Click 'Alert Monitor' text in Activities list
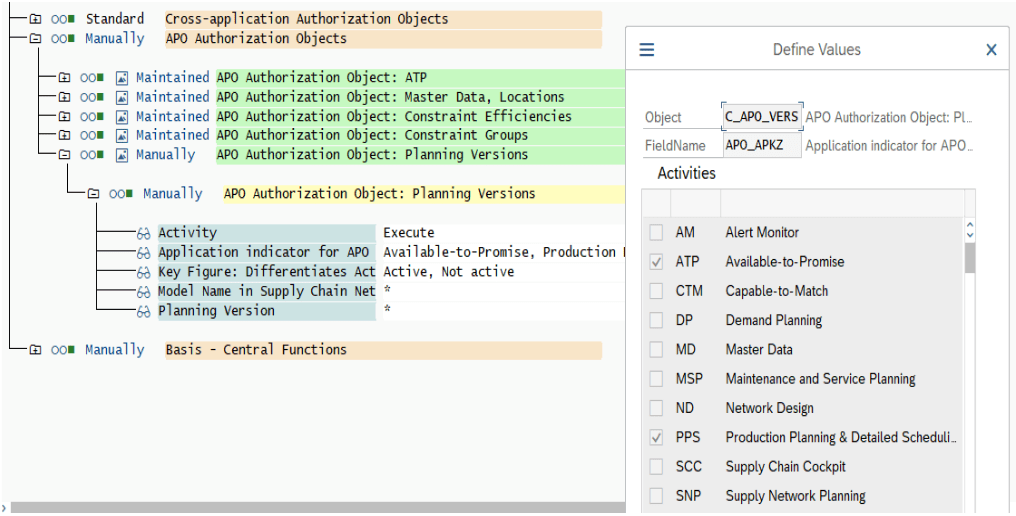 (762, 232)
